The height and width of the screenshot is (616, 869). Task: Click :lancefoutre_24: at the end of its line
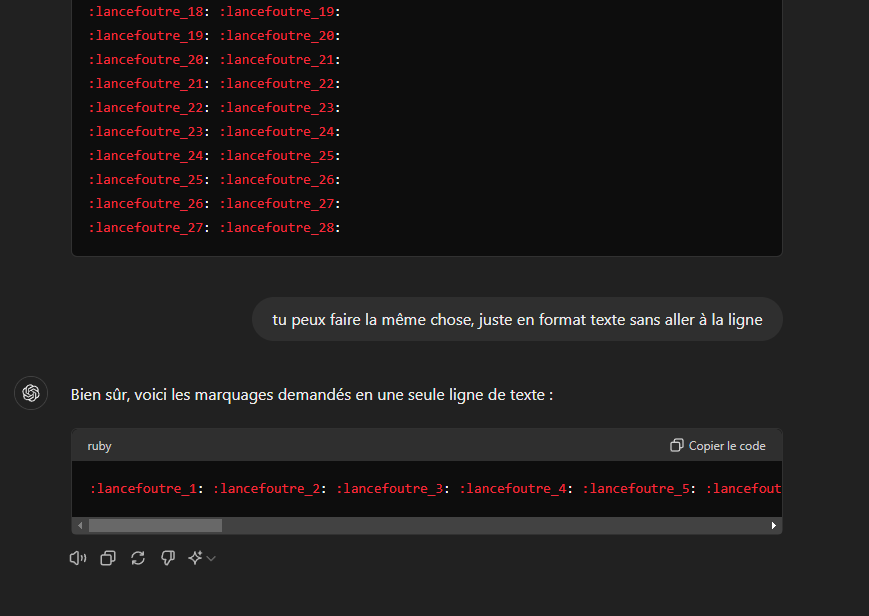[x=280, y=131]
